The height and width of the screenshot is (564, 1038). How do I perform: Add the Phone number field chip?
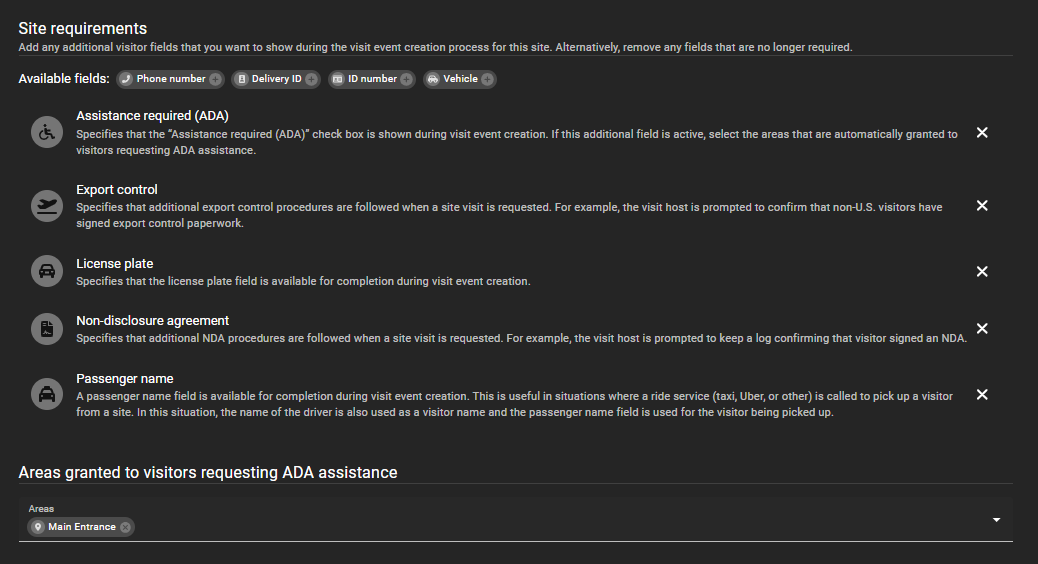[215, 79]
